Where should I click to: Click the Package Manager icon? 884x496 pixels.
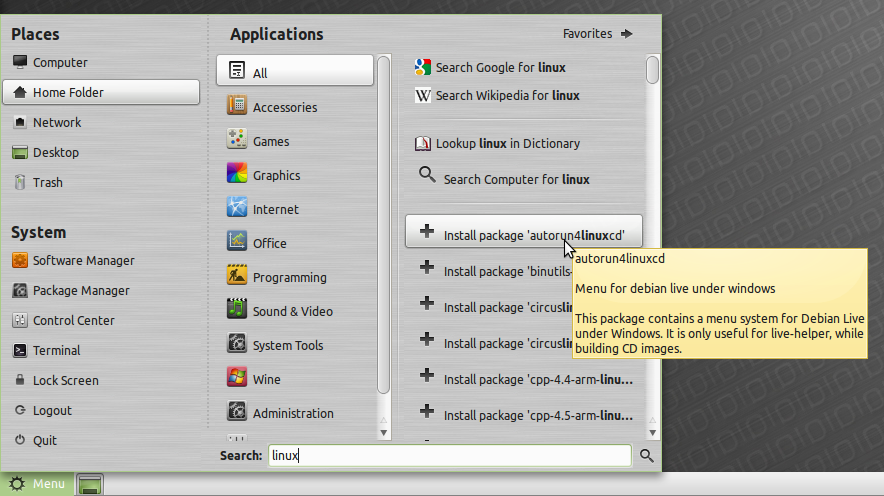click(x=20, y=290)
